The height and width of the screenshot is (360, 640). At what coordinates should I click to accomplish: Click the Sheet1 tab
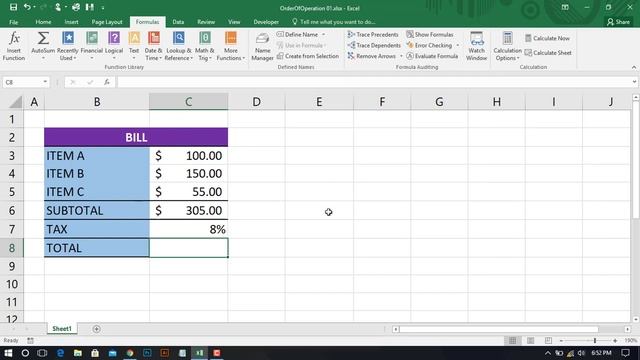pos(62,329)
